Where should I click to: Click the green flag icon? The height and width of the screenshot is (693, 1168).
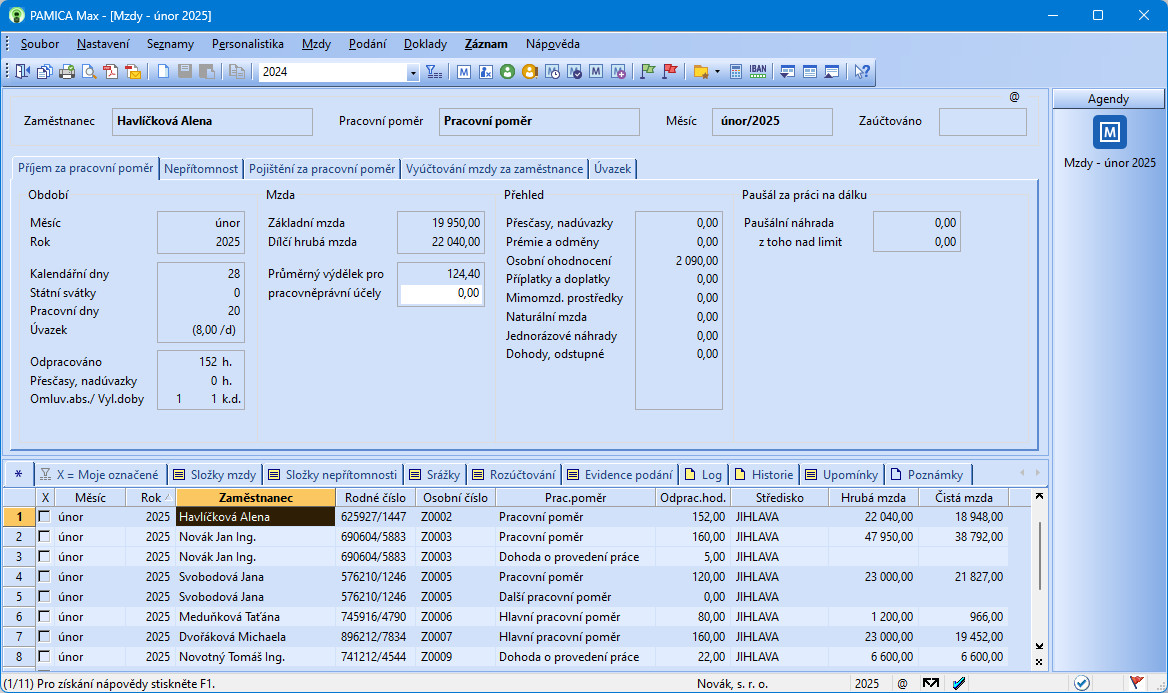coord(648,72)
